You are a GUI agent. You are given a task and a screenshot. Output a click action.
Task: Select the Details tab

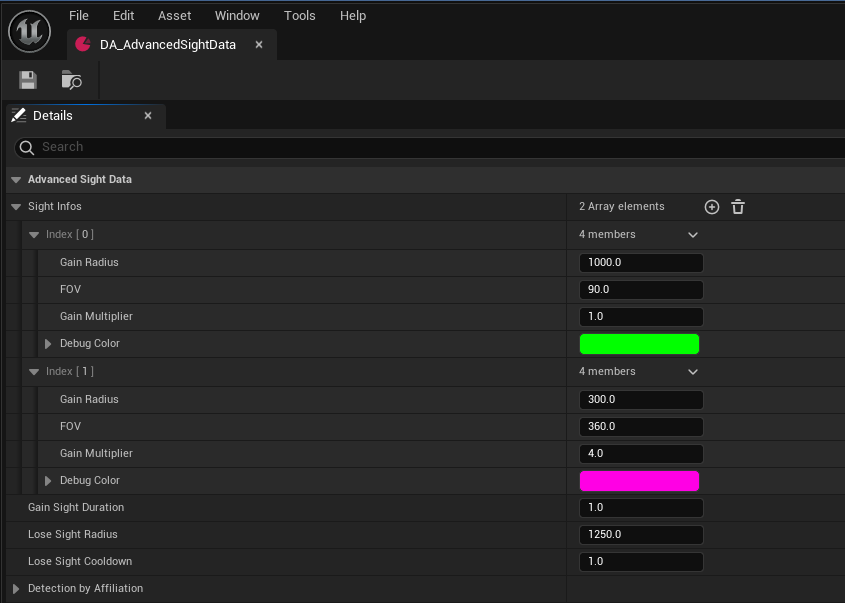coord(86,116)
